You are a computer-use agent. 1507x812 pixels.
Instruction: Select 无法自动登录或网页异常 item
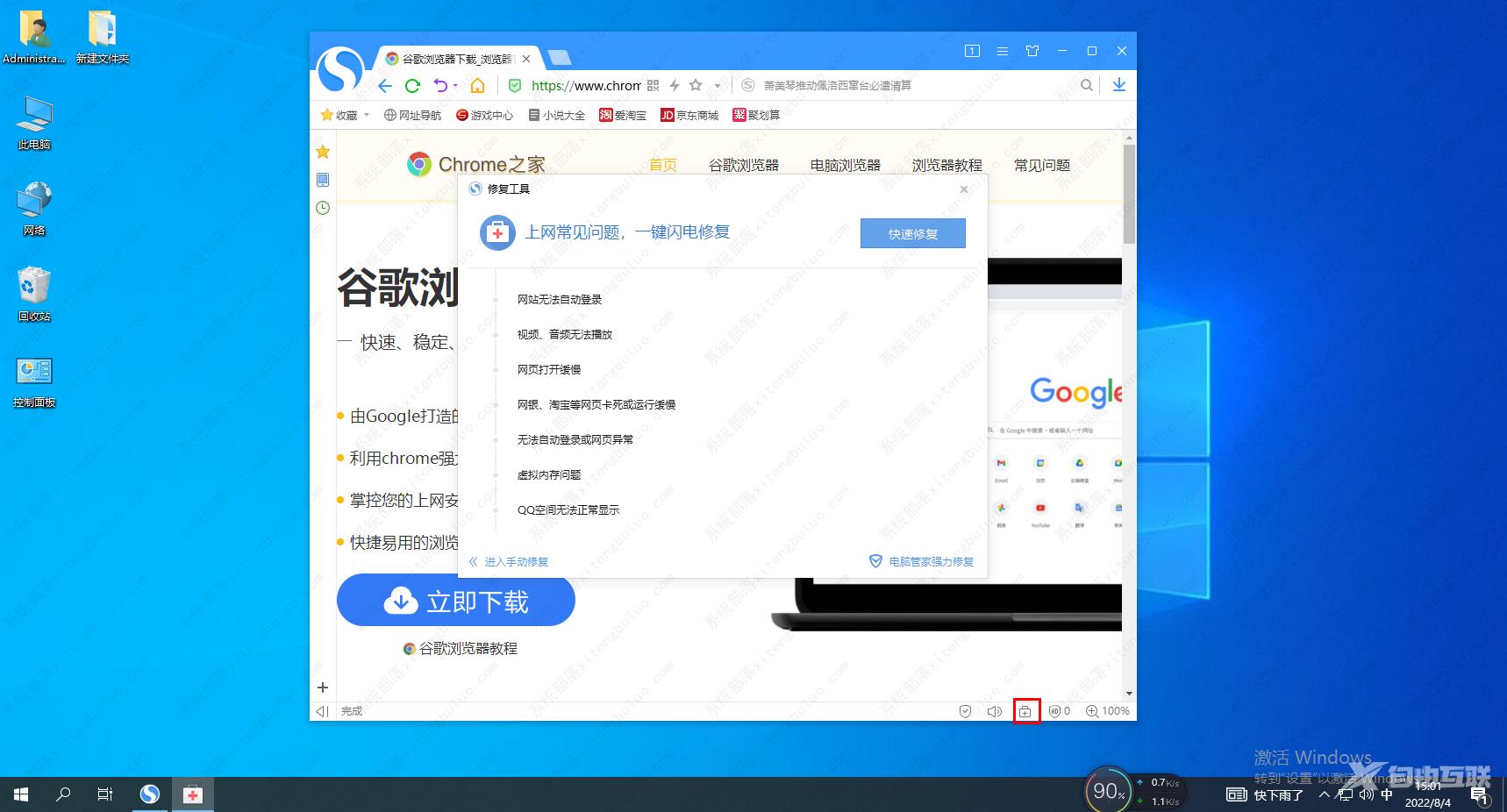[x=575, y=439]
